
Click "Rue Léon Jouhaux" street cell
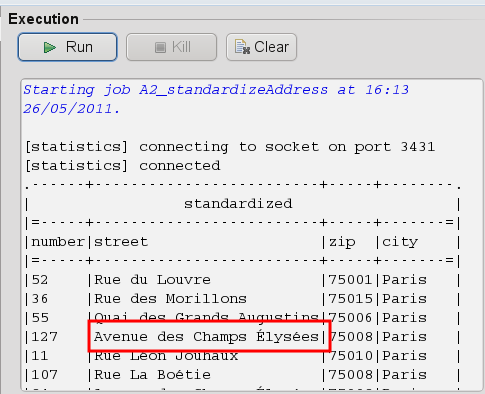coord(166,356)
